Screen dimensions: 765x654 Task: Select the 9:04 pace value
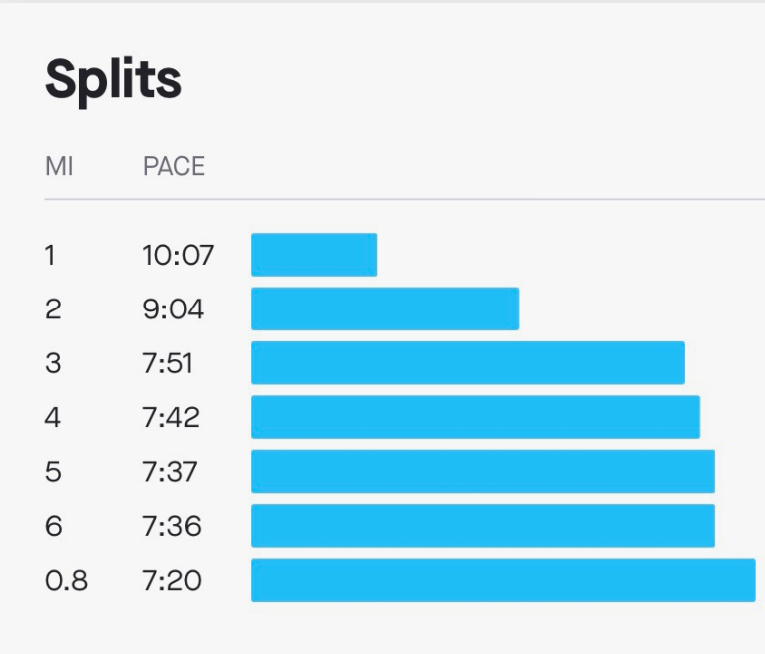(x=173, y=309)
